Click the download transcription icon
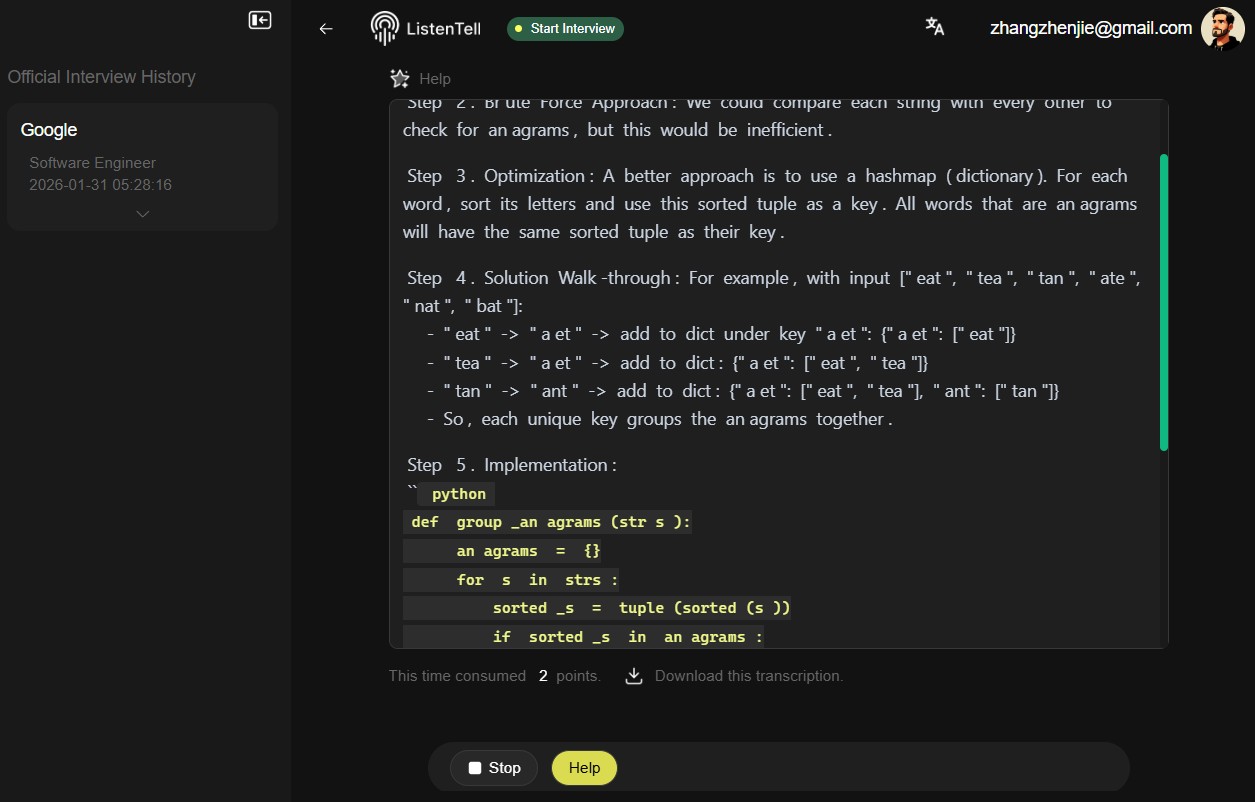1255x802 pixels. pos(633,676)
